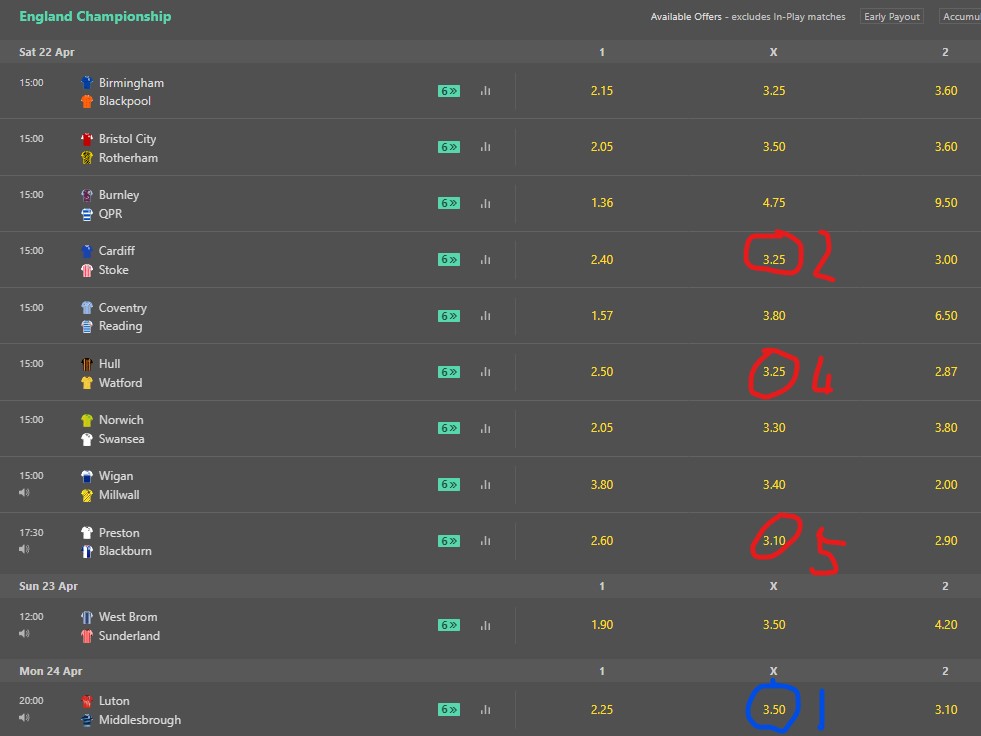Select Early Payout offer filter

[x=892, y=17]
